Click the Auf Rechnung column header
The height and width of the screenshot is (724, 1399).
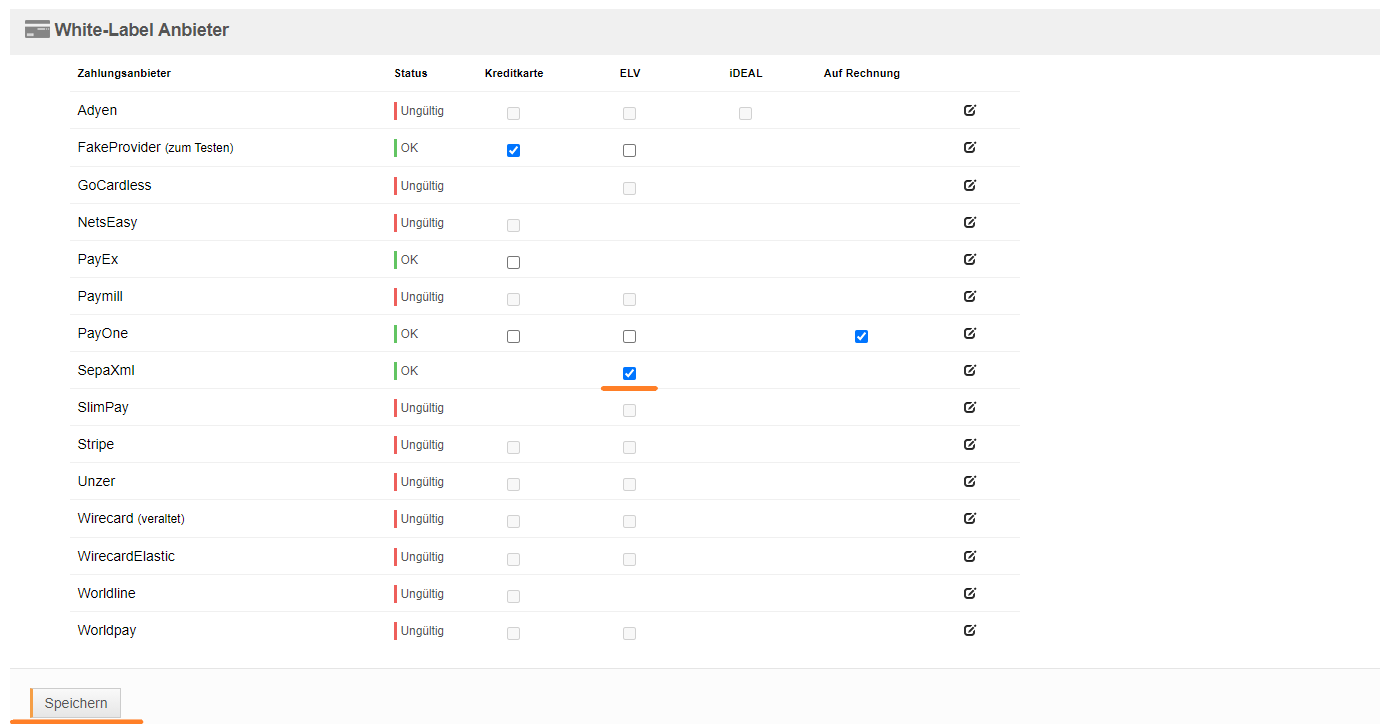tap(862, 73)
